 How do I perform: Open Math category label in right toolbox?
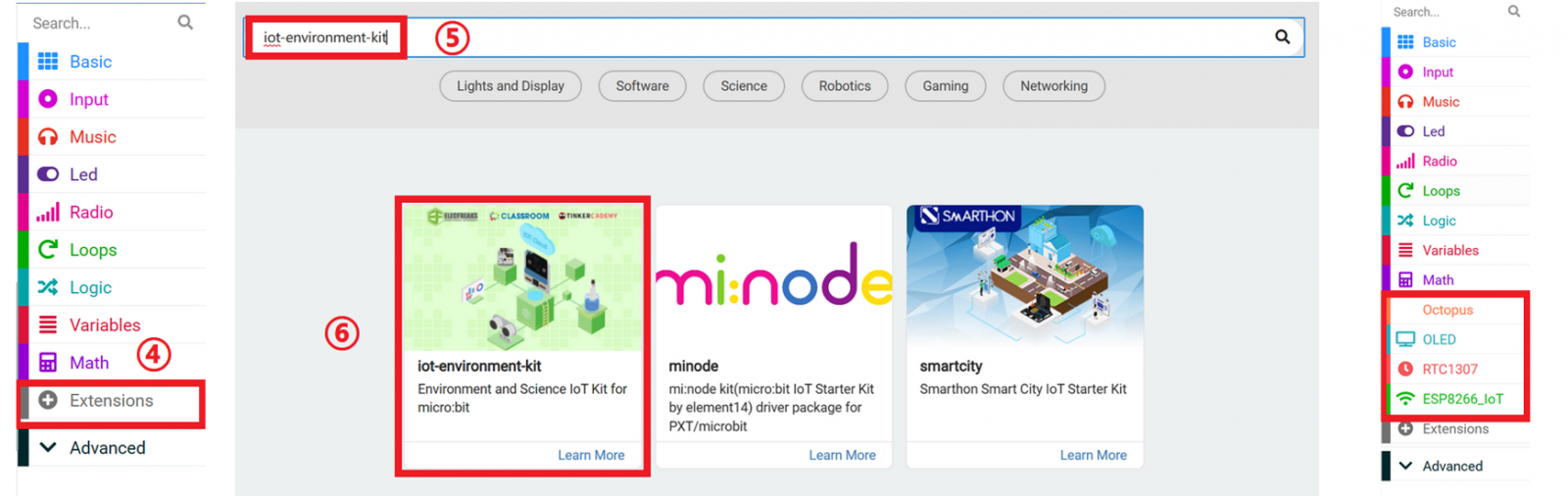point(1438,280)
